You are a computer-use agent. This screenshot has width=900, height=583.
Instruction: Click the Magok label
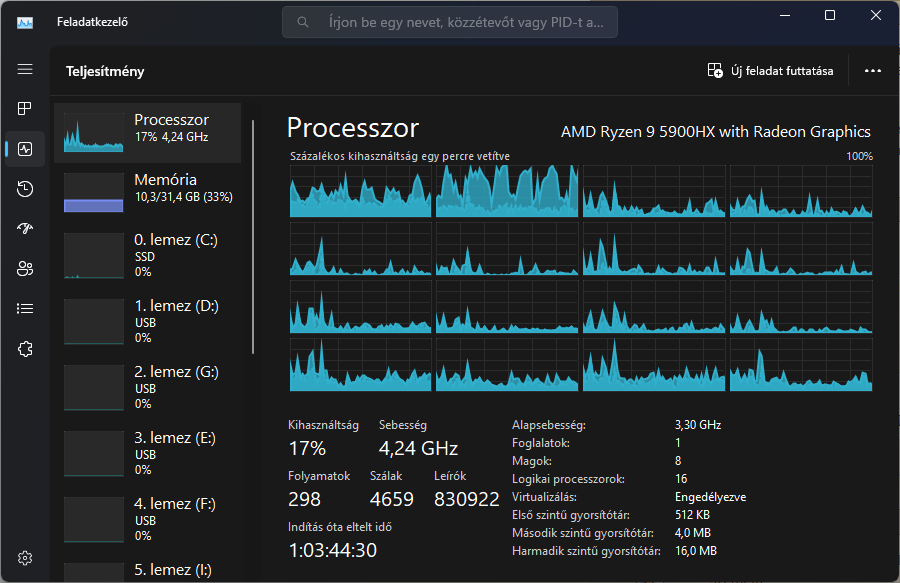point(532,461)
